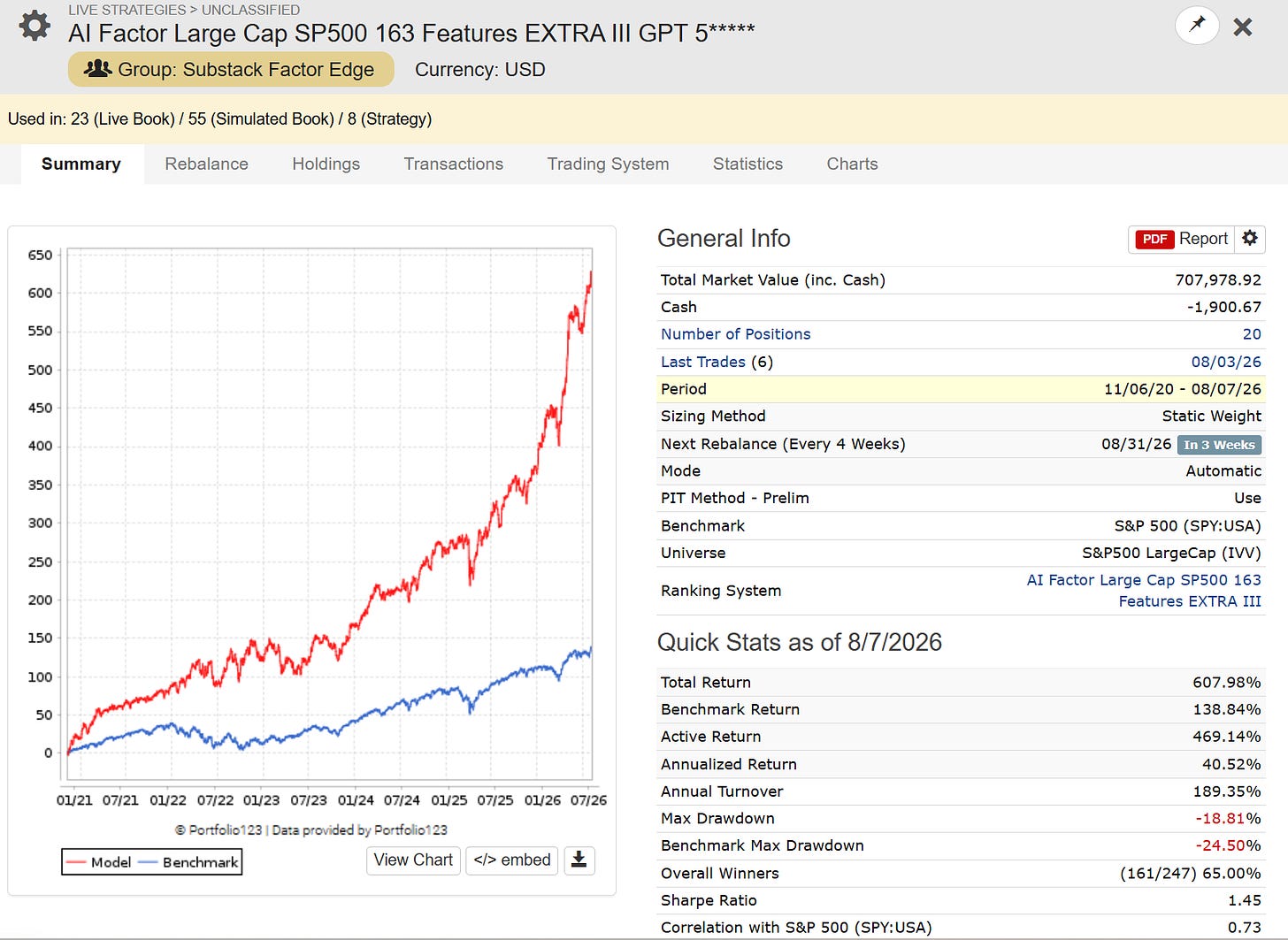The height and width of the screenshot is (940, 1288).
Task: Click the View Chart button
Action: [413, 860]
